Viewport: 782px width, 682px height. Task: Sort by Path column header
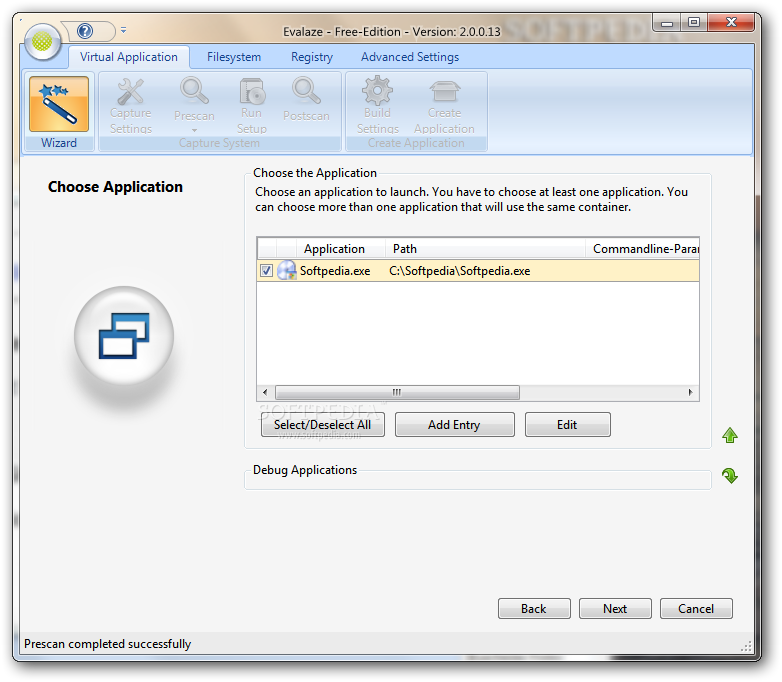485,248
